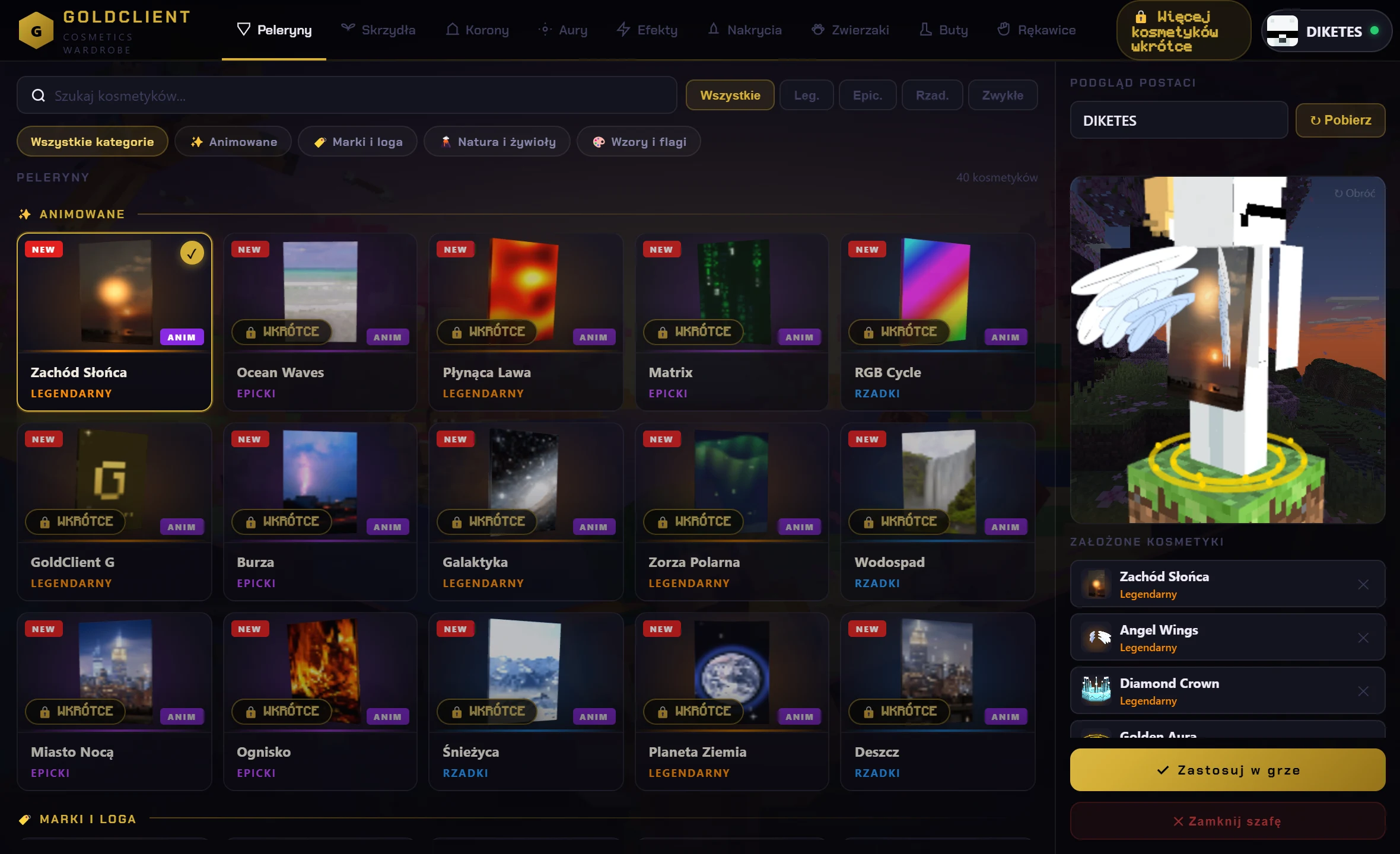The width and height of the screenshot is (1400, 854).
Task: Click the search magnifier icon
Action: (x=39, y=95)
